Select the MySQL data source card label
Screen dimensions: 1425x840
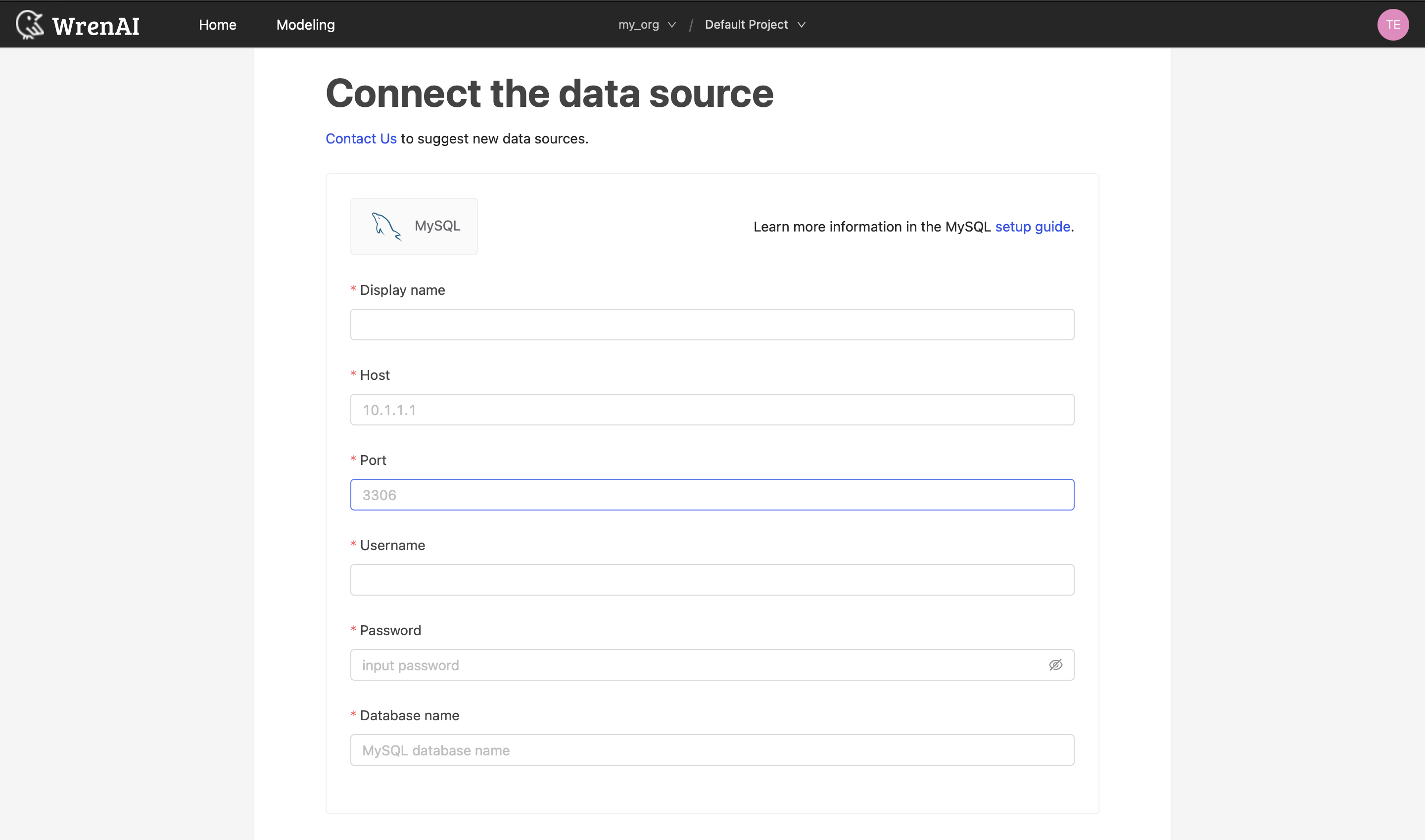point(437,226)
